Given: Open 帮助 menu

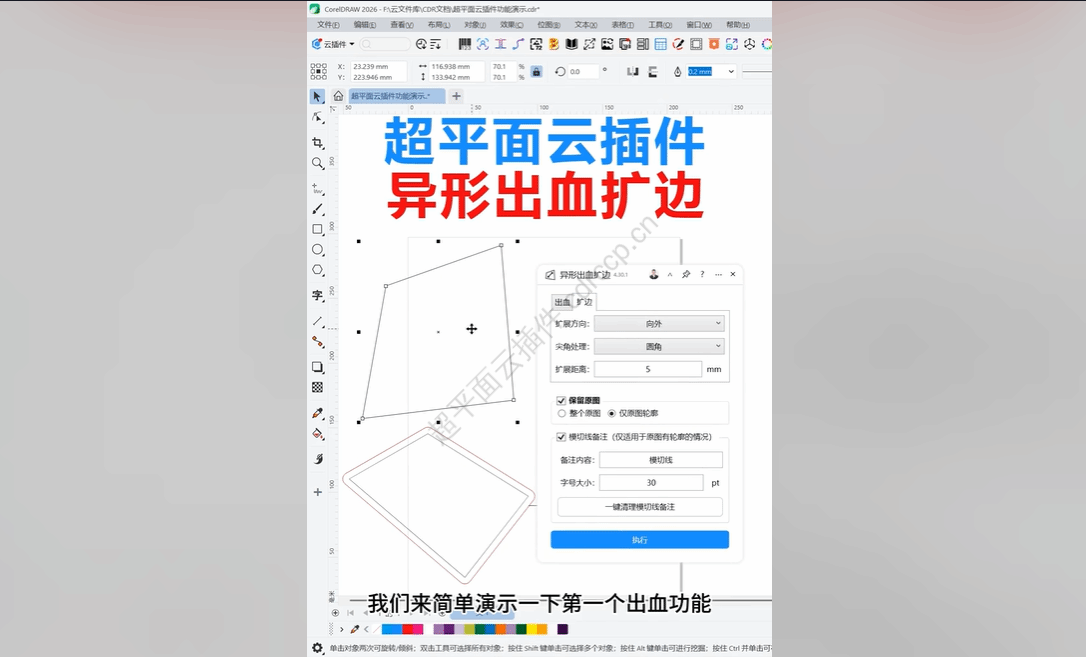Looking at the screenshot, I should point(738,25).
